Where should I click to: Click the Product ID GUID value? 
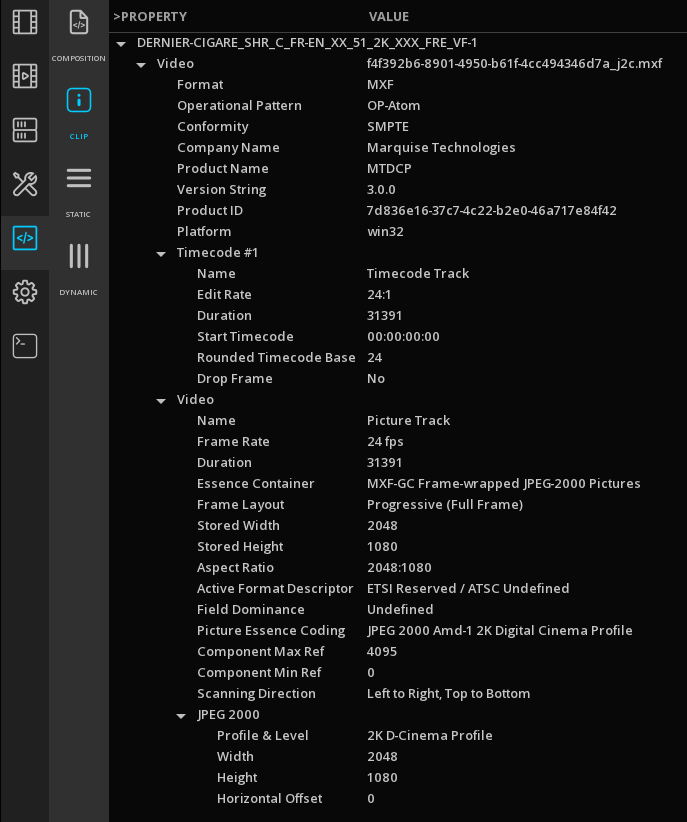[x=492, y=211]
